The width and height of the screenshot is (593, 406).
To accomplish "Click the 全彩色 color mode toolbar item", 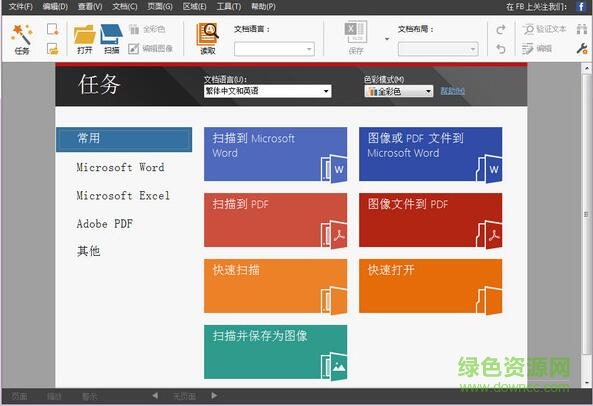I will click(147, 29).
